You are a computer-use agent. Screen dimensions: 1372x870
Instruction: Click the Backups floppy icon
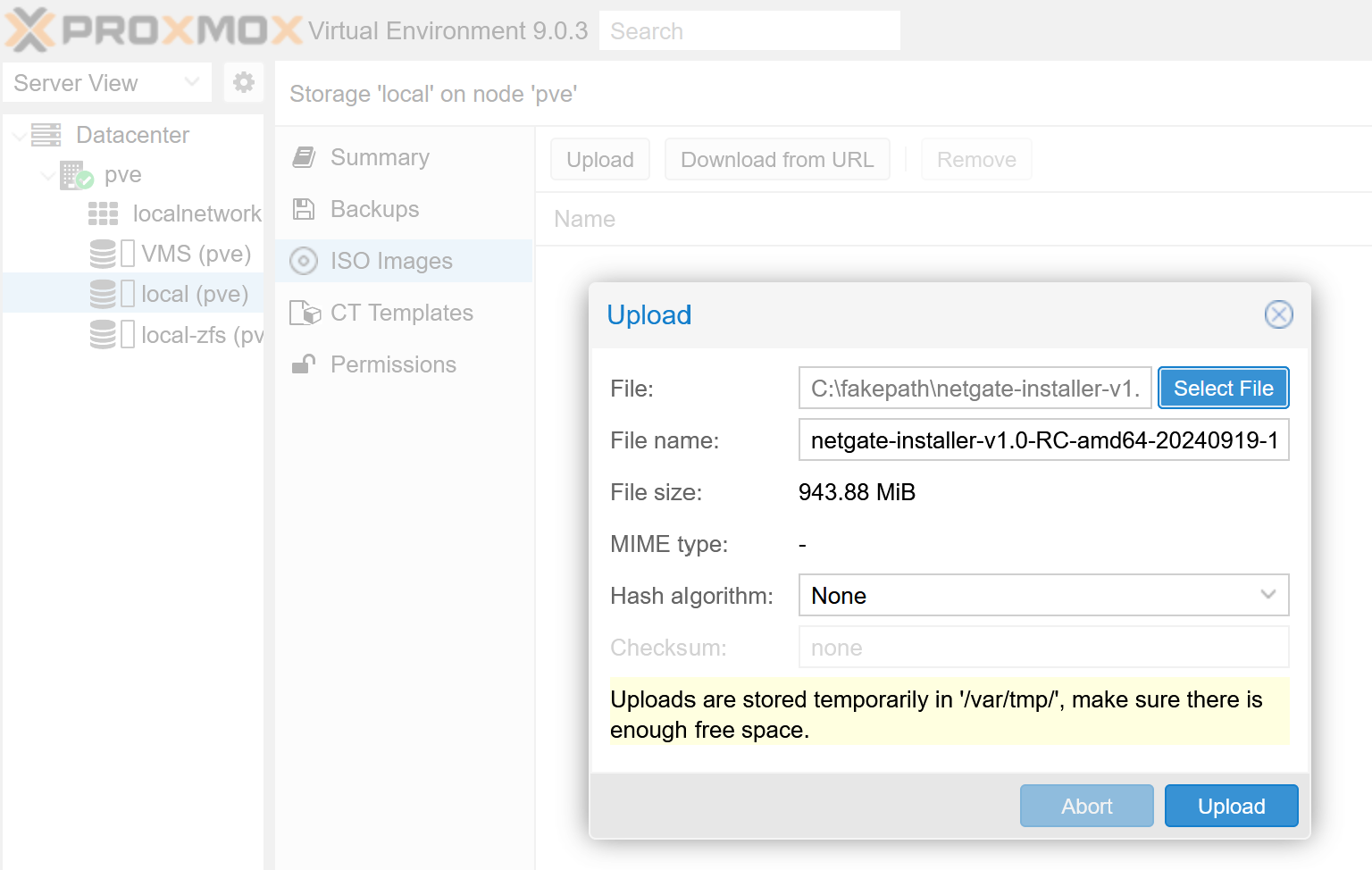point(304,209)
